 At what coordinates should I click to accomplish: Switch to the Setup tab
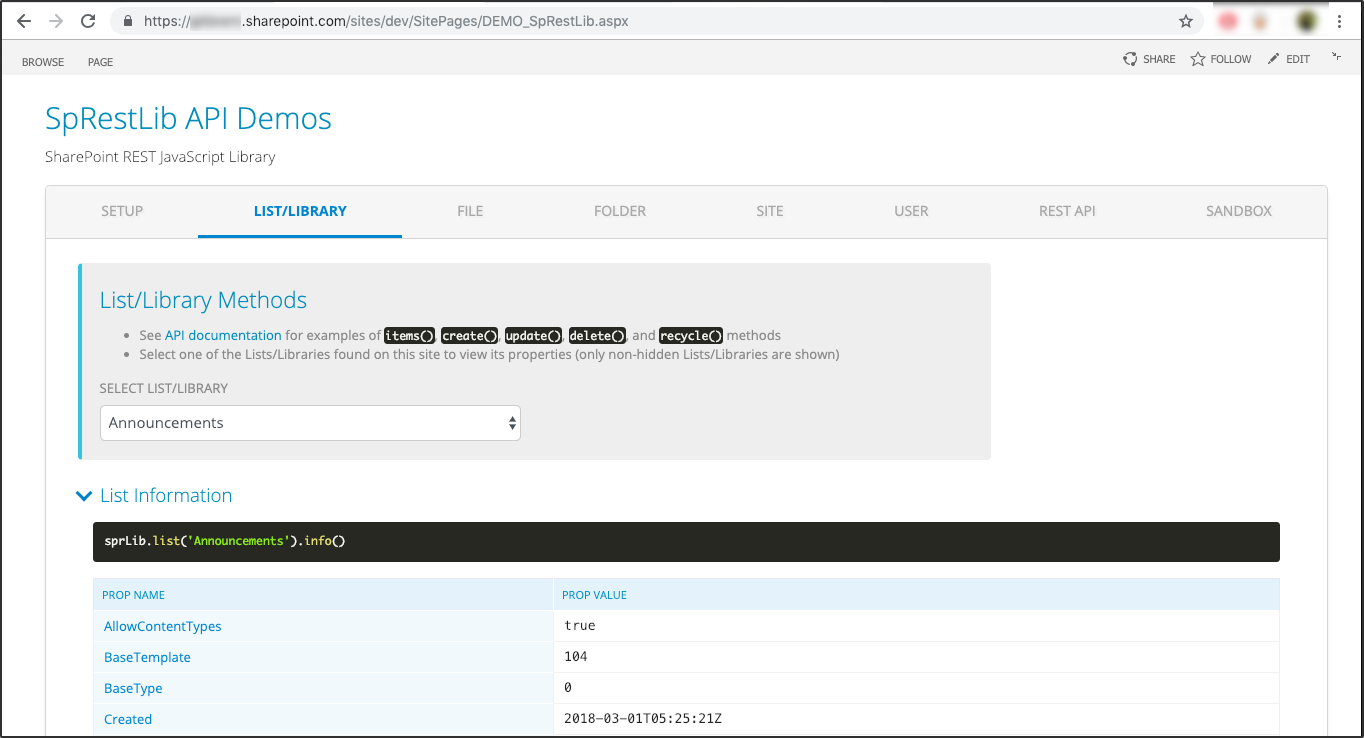122,211
